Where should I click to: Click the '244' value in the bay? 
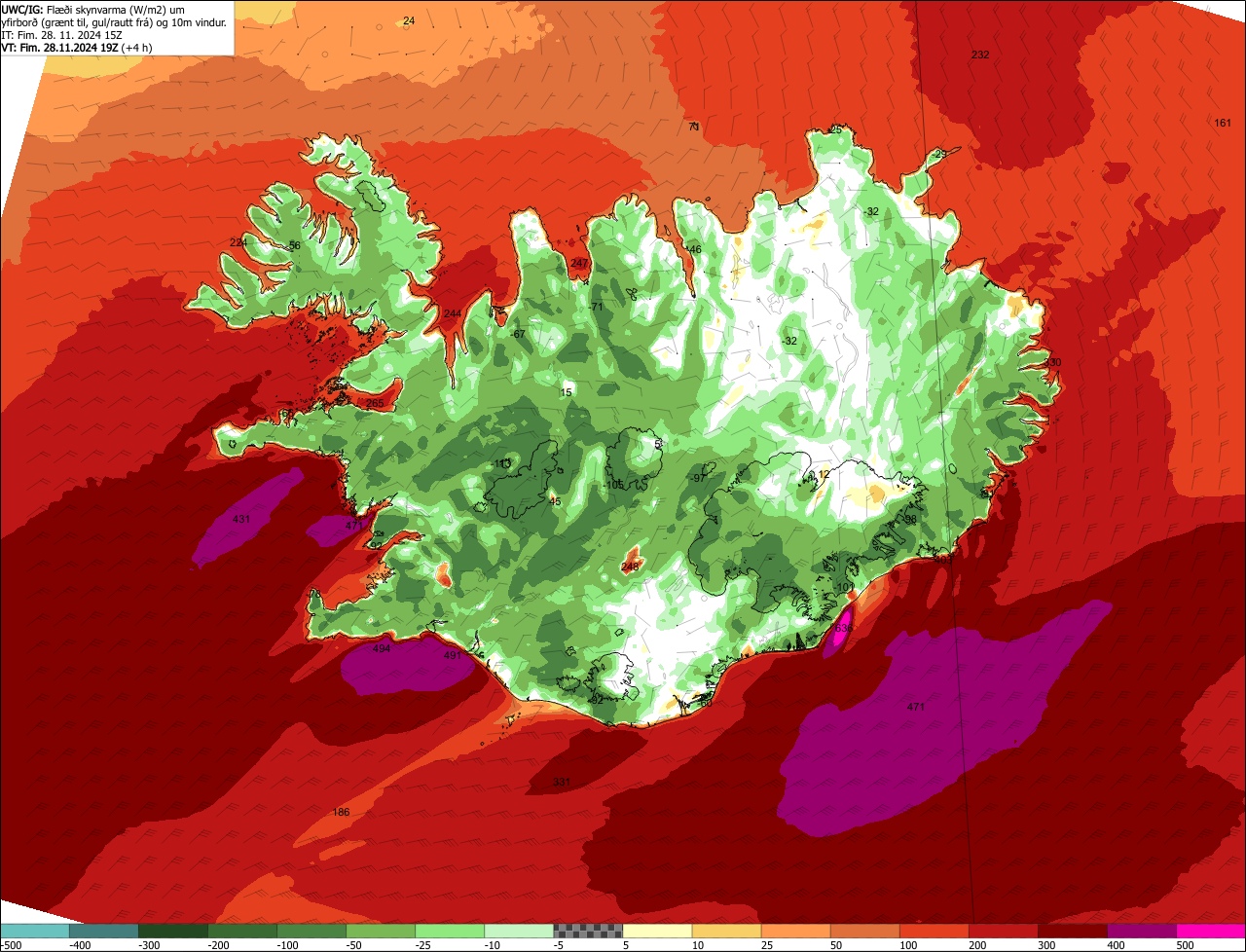coord(452,313)
